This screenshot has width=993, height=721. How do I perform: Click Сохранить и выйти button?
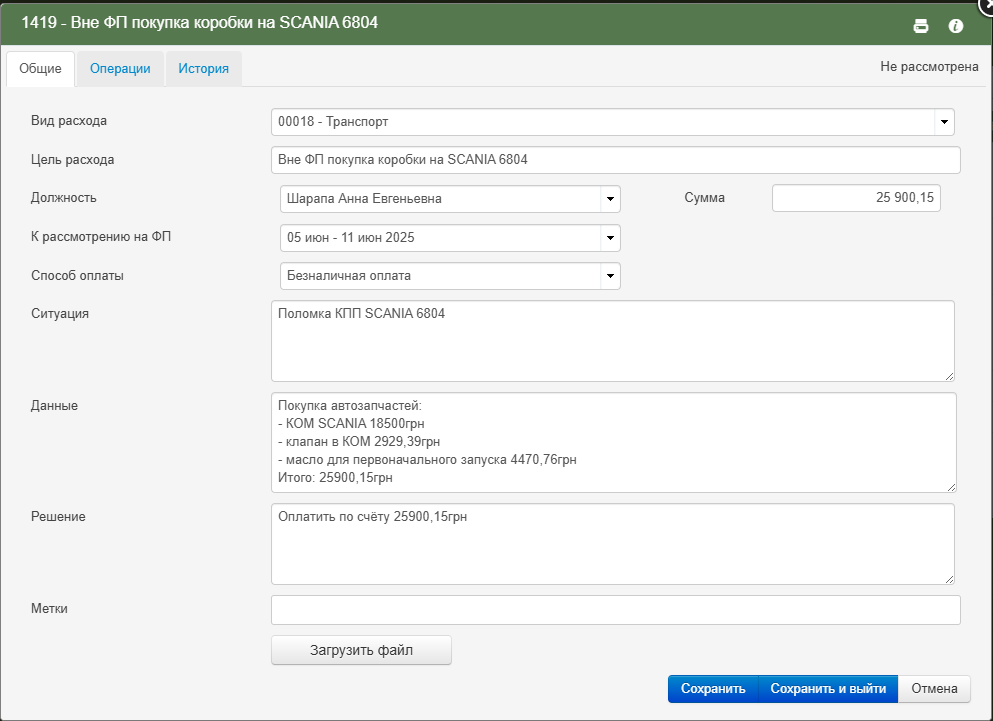[828, 689]
